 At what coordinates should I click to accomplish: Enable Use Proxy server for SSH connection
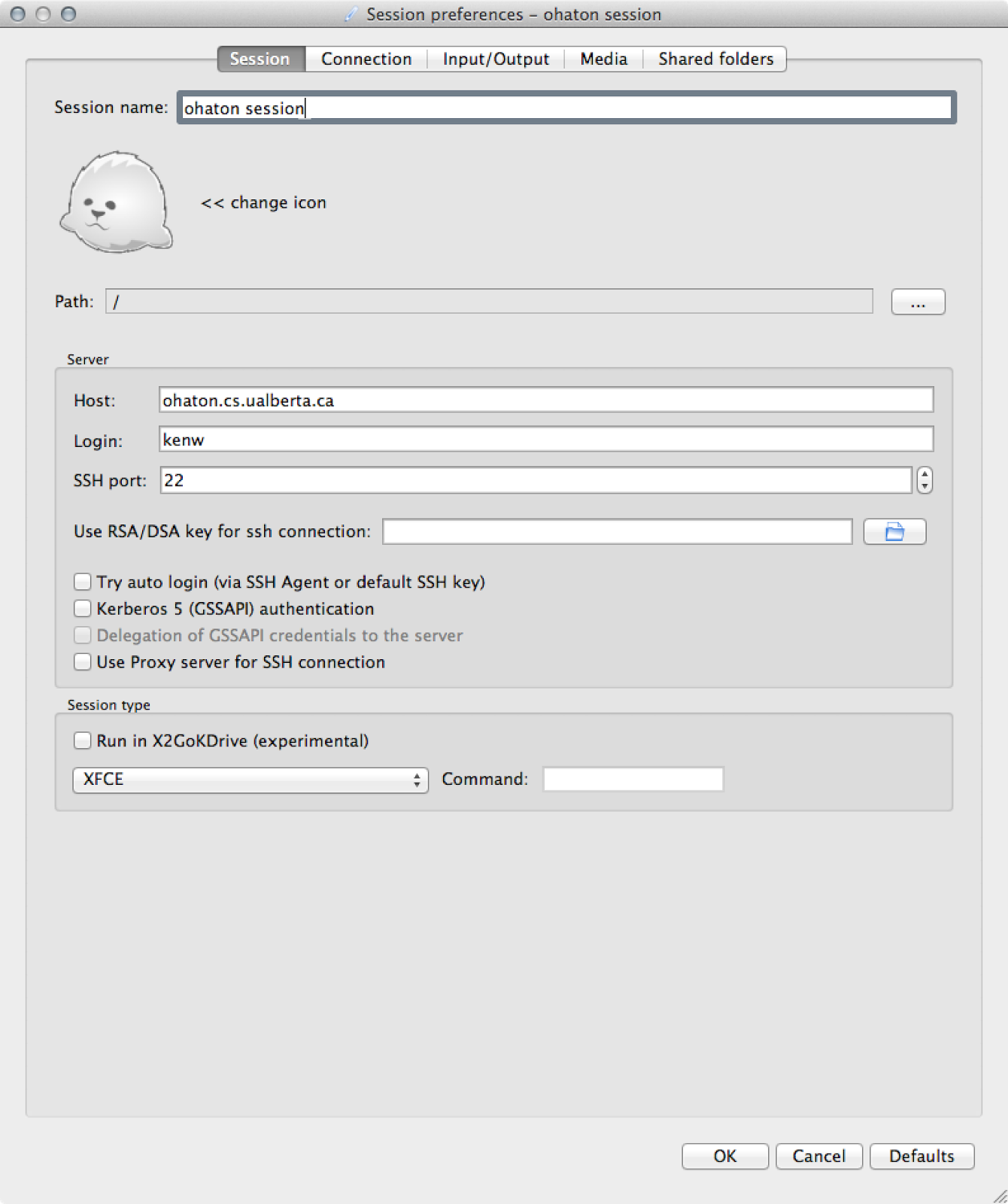tap(83, 662)
